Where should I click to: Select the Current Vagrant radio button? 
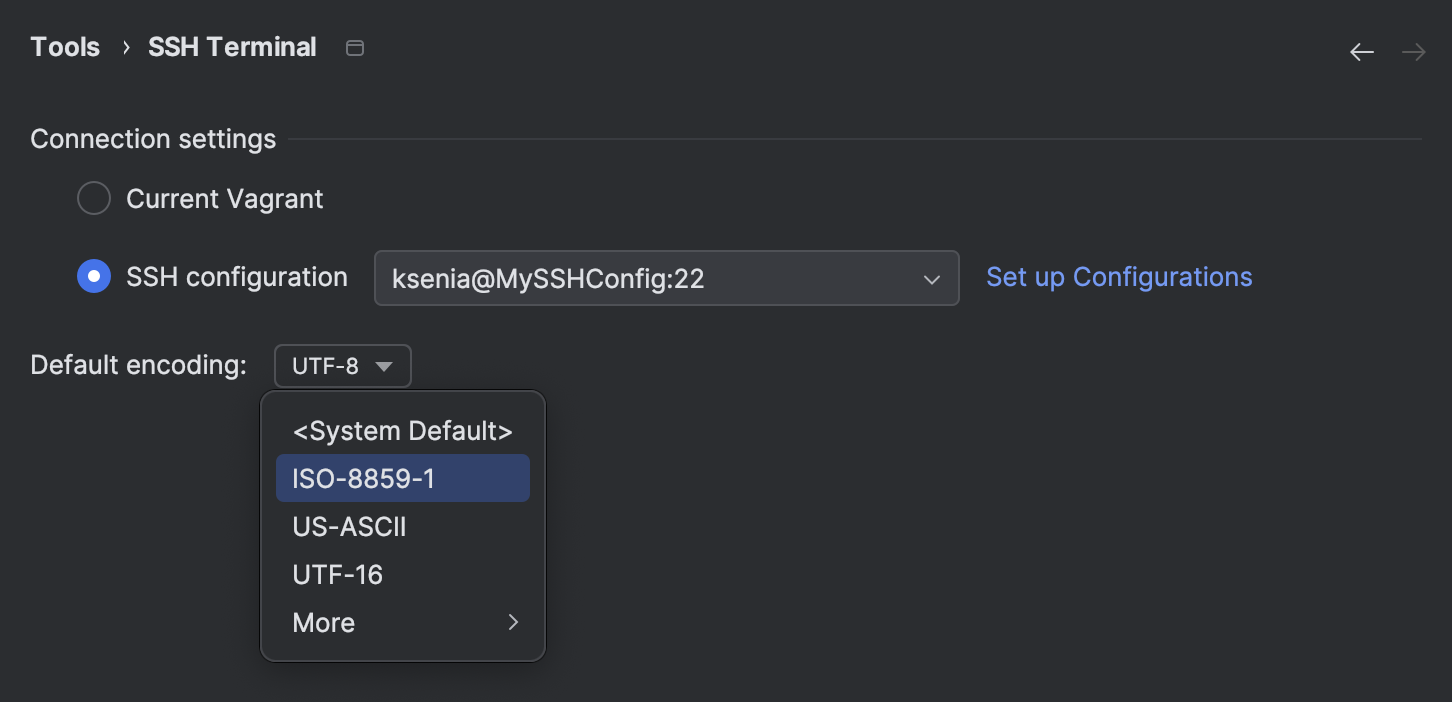(x=93, y=198)
